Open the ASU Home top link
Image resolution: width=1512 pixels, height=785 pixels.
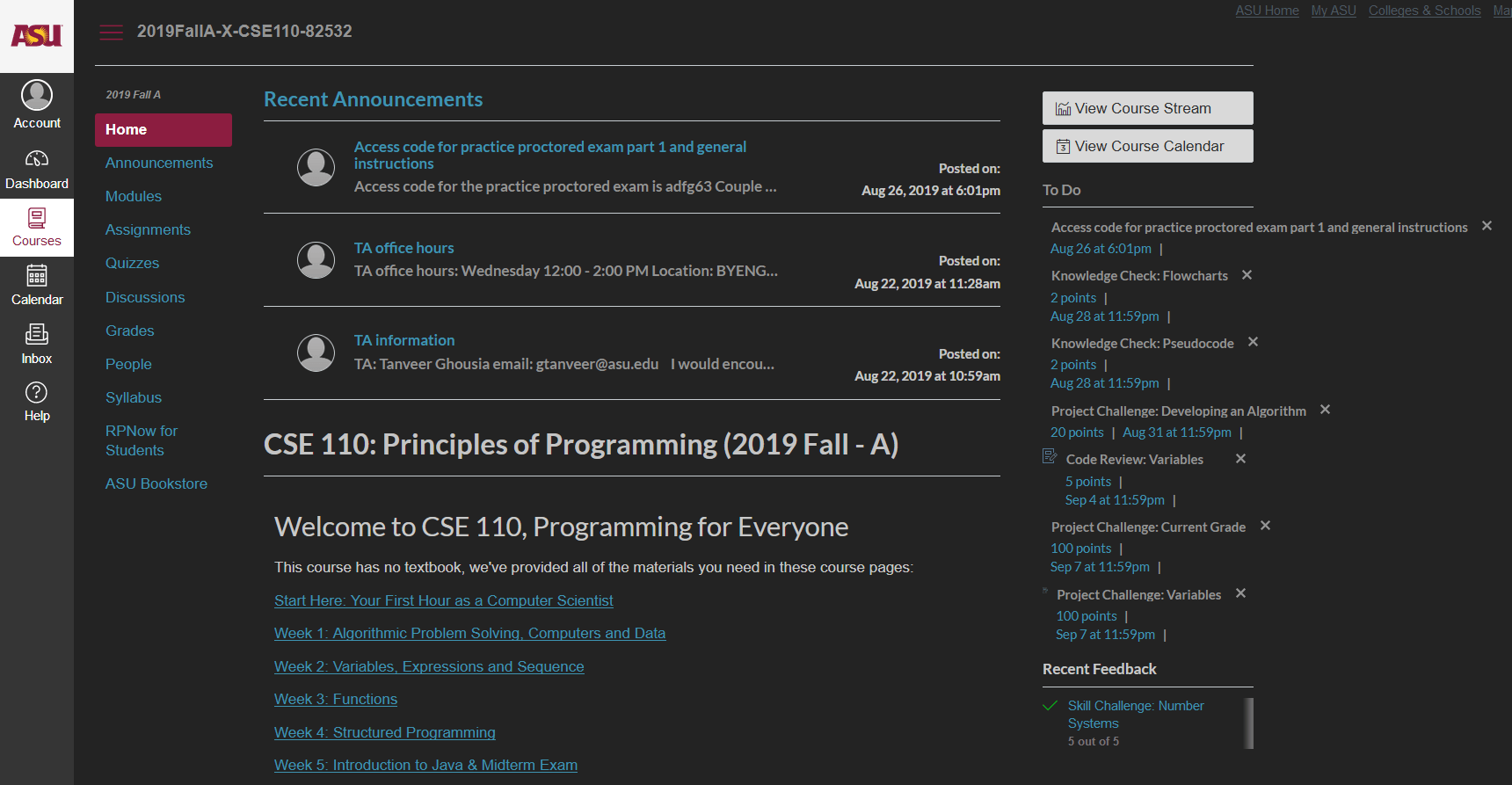click(x=1267, y=11)
